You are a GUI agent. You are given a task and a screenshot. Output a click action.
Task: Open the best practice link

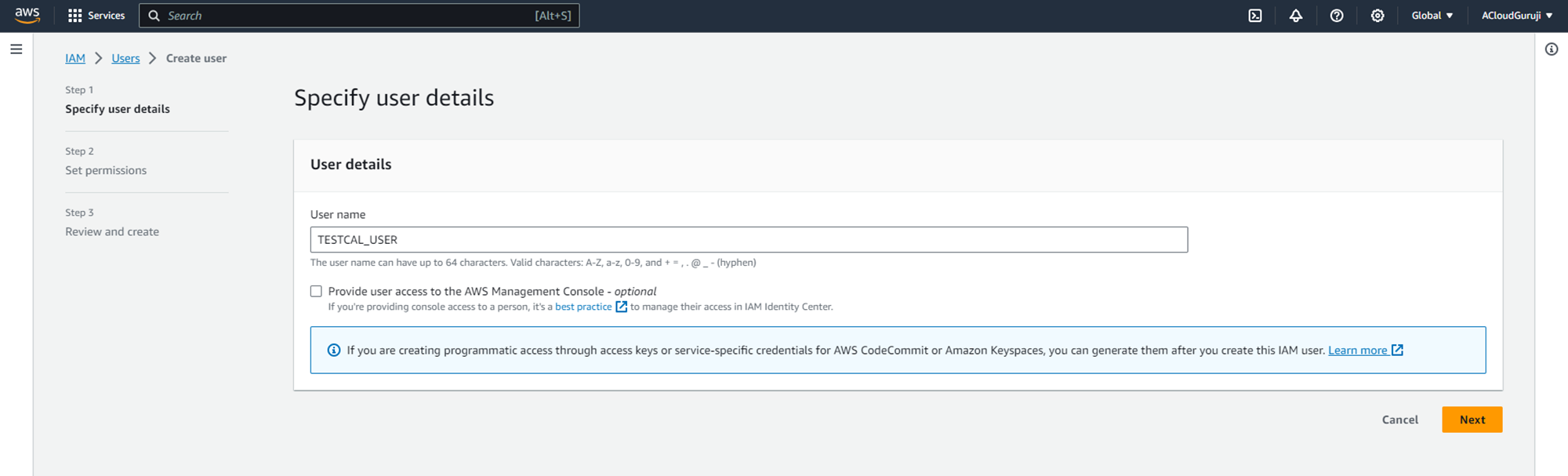coord(583,307)
